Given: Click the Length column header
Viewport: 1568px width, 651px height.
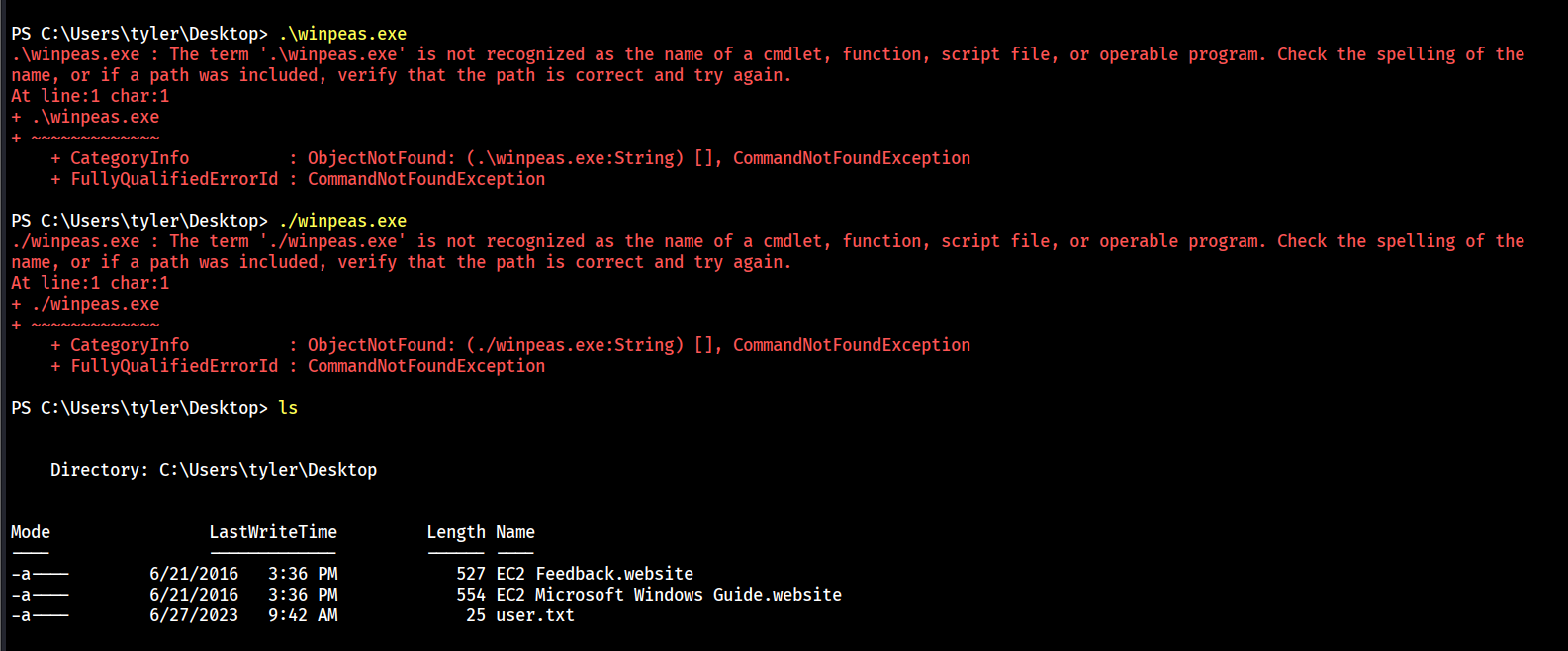Looking at the screenshot, I should point(456,532).
